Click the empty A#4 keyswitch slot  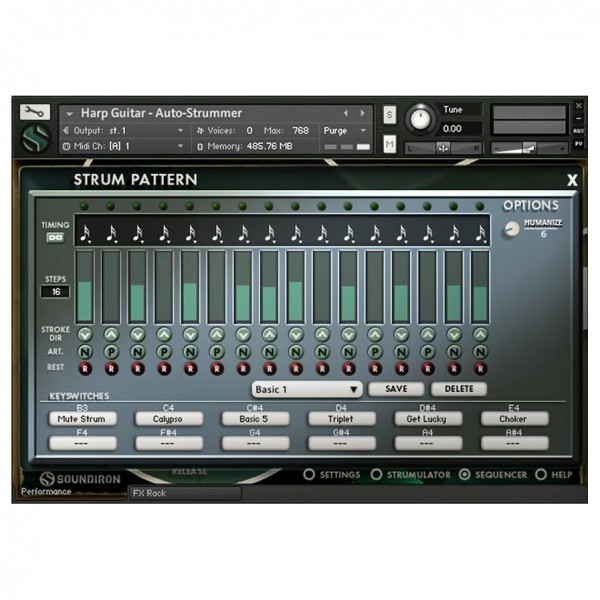514,443
